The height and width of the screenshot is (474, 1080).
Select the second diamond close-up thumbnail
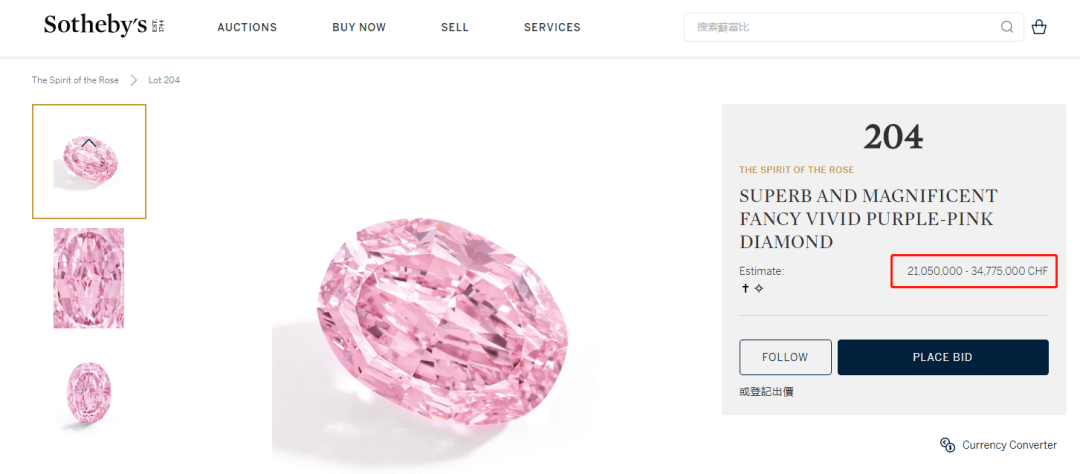(89, 278)
